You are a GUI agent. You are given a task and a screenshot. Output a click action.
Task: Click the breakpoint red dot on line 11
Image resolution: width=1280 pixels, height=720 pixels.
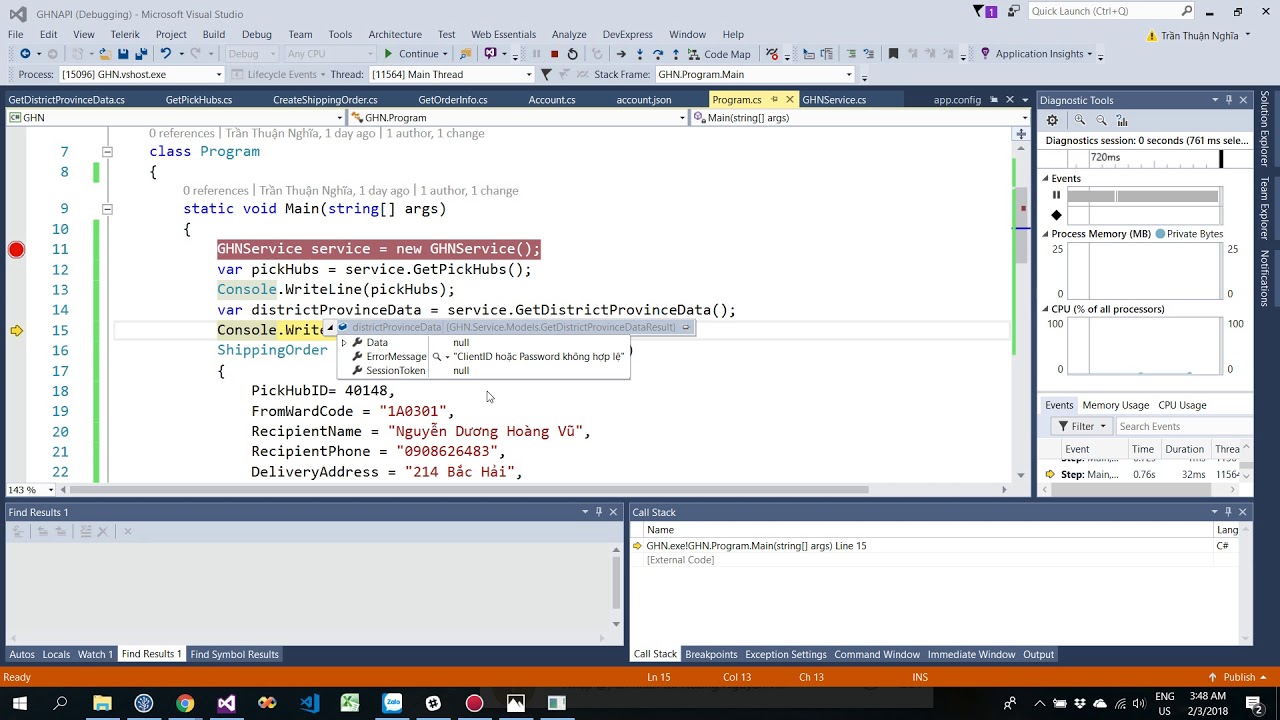pos(16,250)
